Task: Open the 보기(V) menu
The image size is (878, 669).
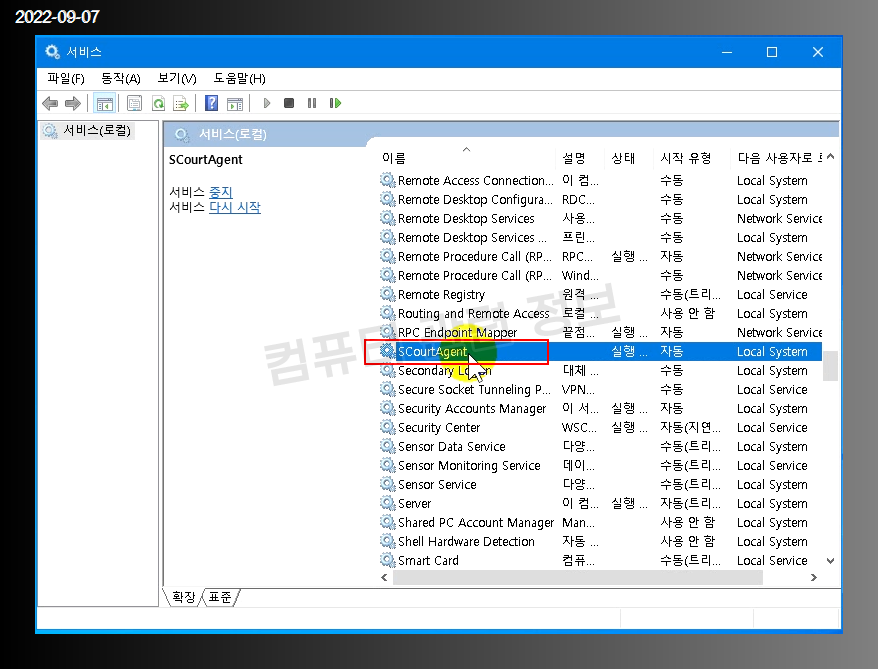Action: point(177,78)
